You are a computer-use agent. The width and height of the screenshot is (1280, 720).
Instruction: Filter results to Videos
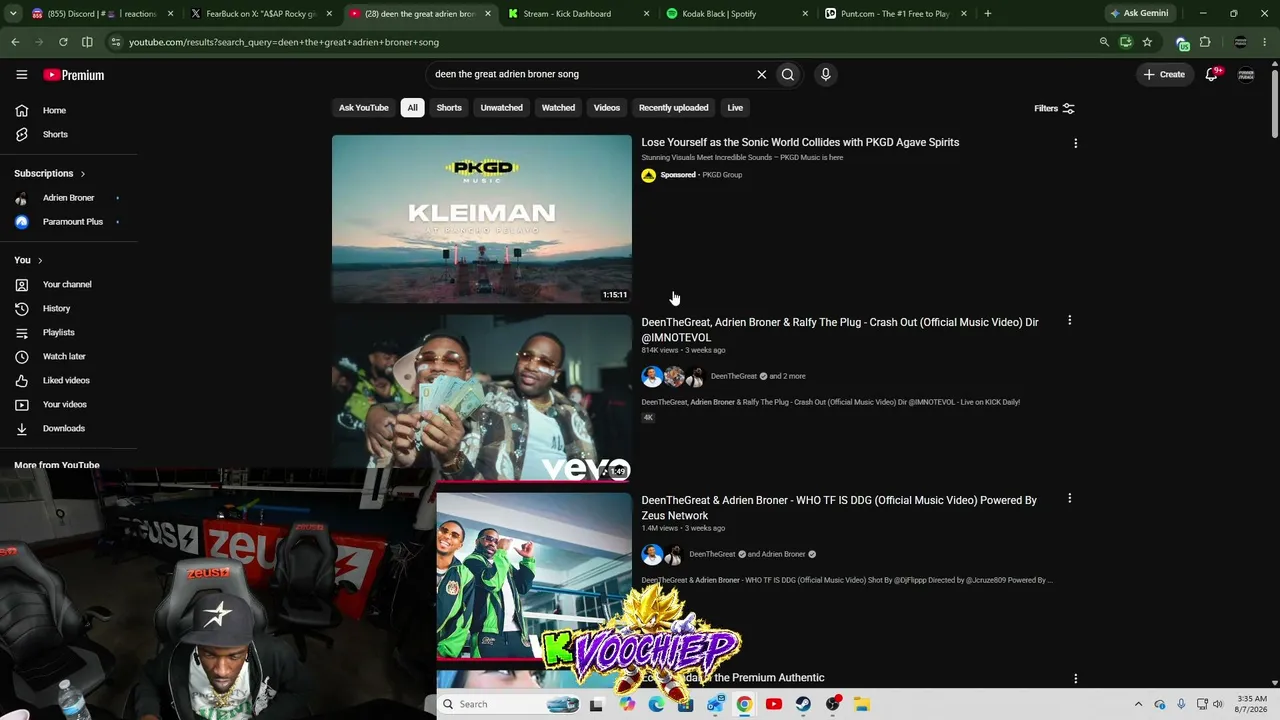pos(607,108)
